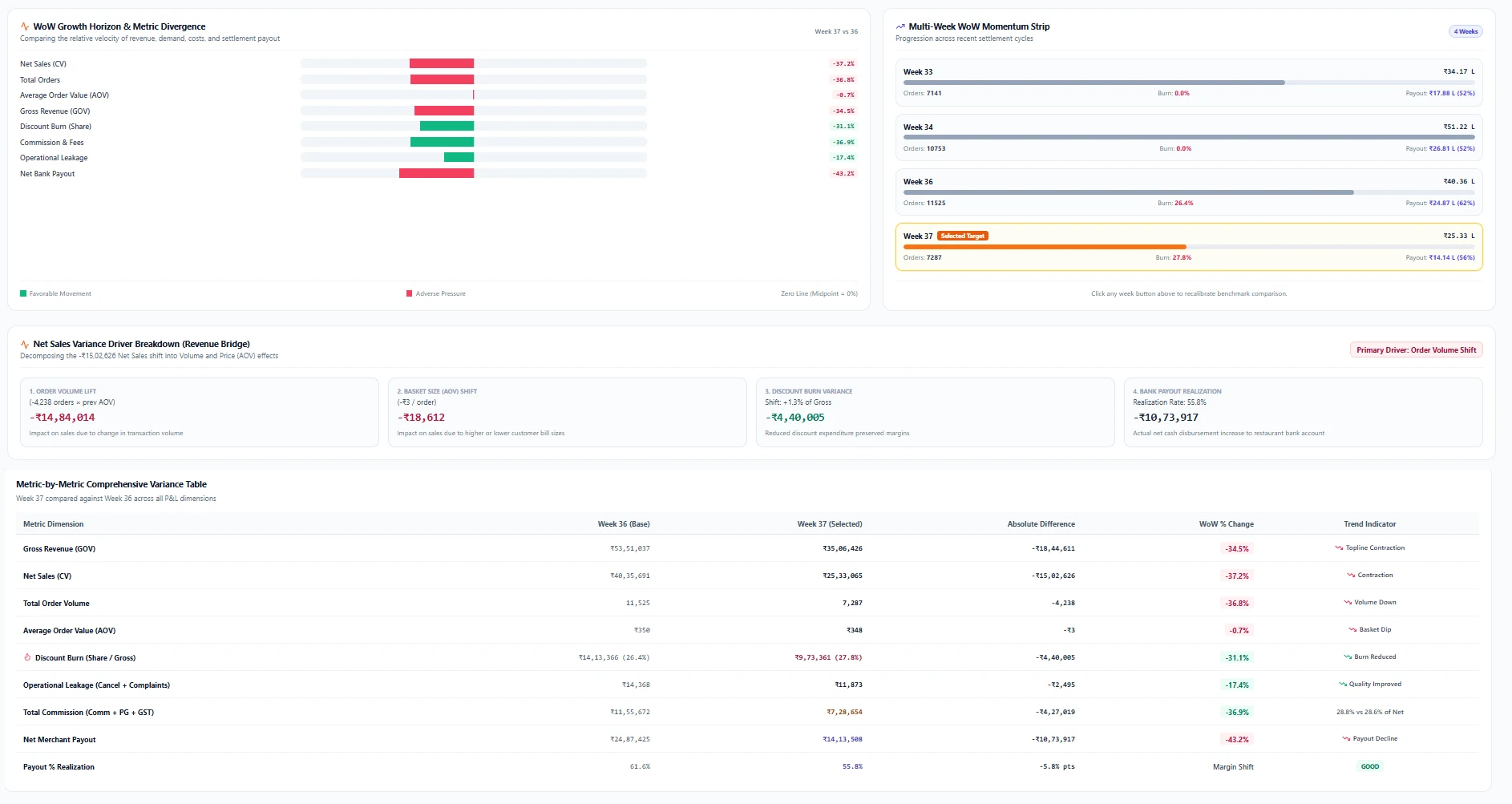Screen dimensions: 1512x804
Task: Click the GOOD badge in Payout % Realization row
Action: (x=1370, y=767)
